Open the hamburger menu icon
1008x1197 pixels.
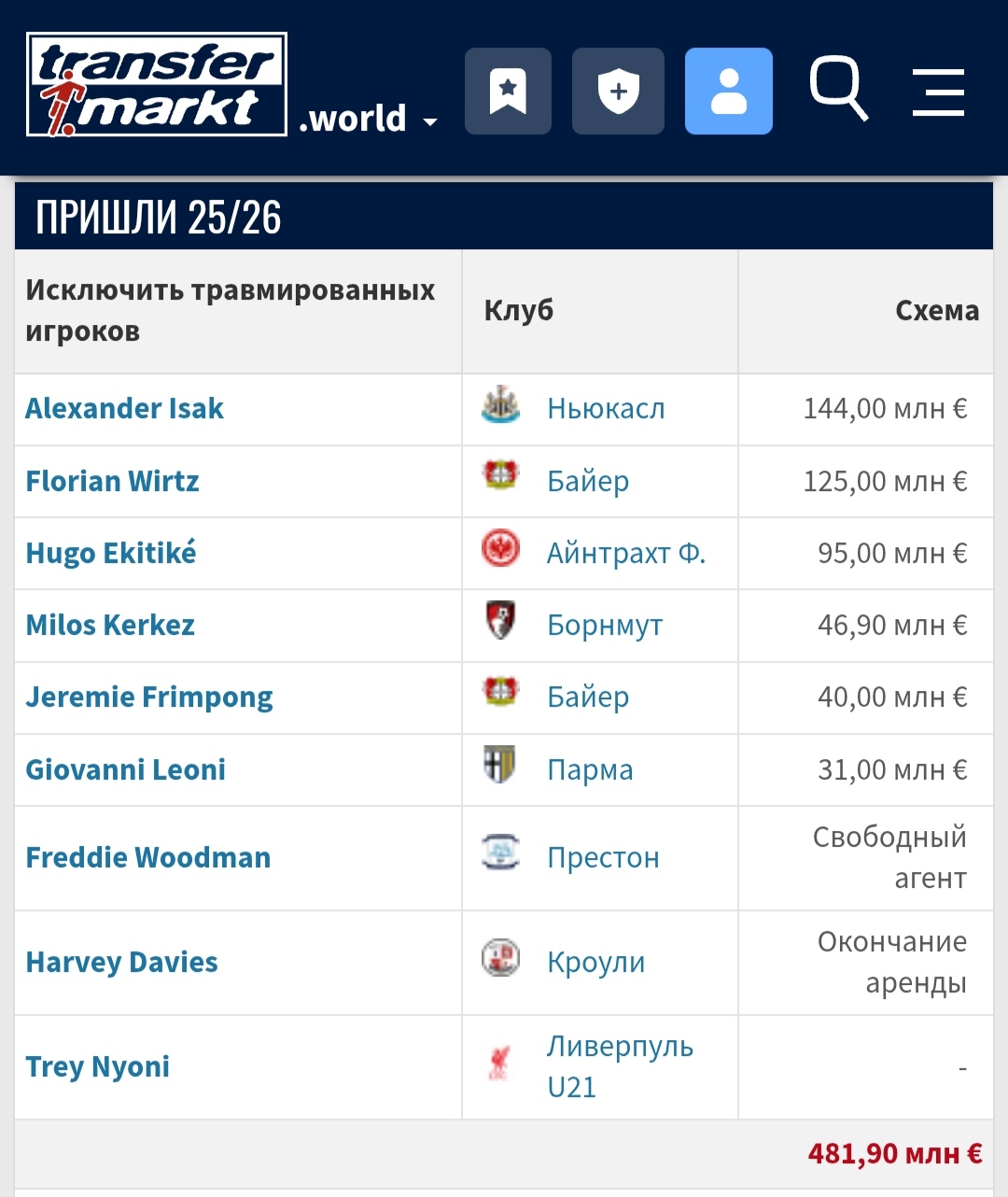tap(938, 92)
